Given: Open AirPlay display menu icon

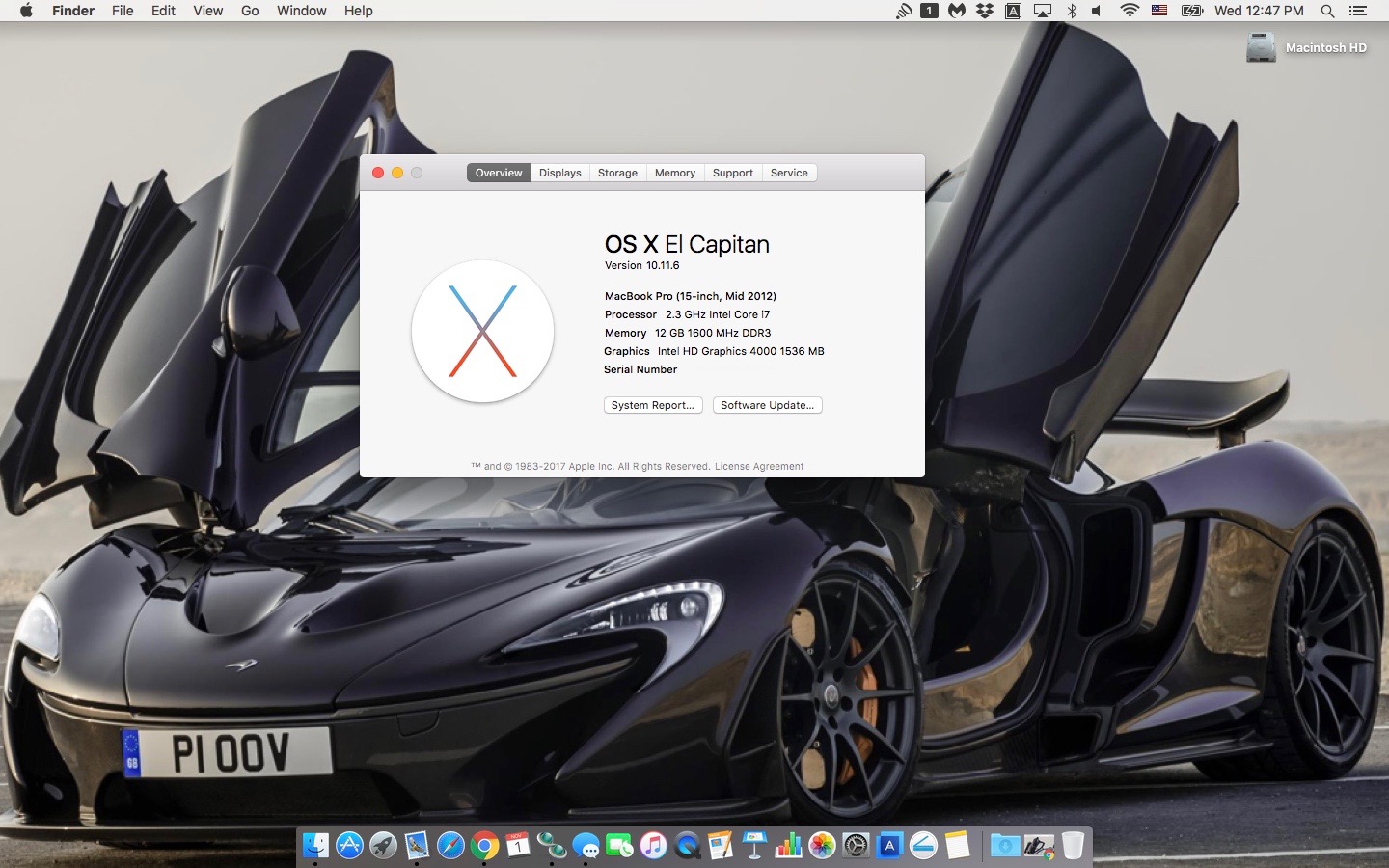Looking at the screenshot, I should 1043,11.
